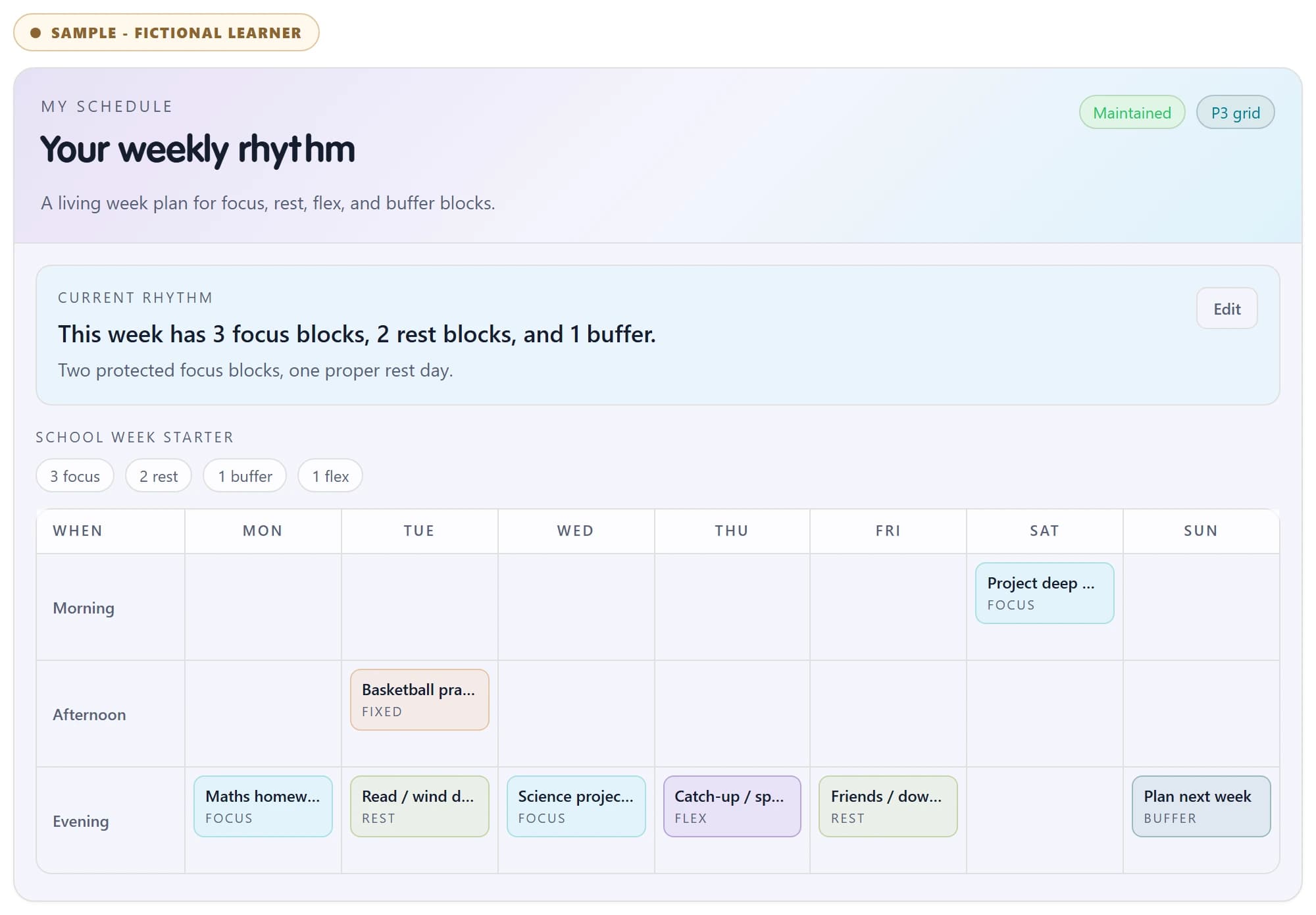Click the Afternoon row label
This screenshot has width=1316, height=915.
[89, 714]
